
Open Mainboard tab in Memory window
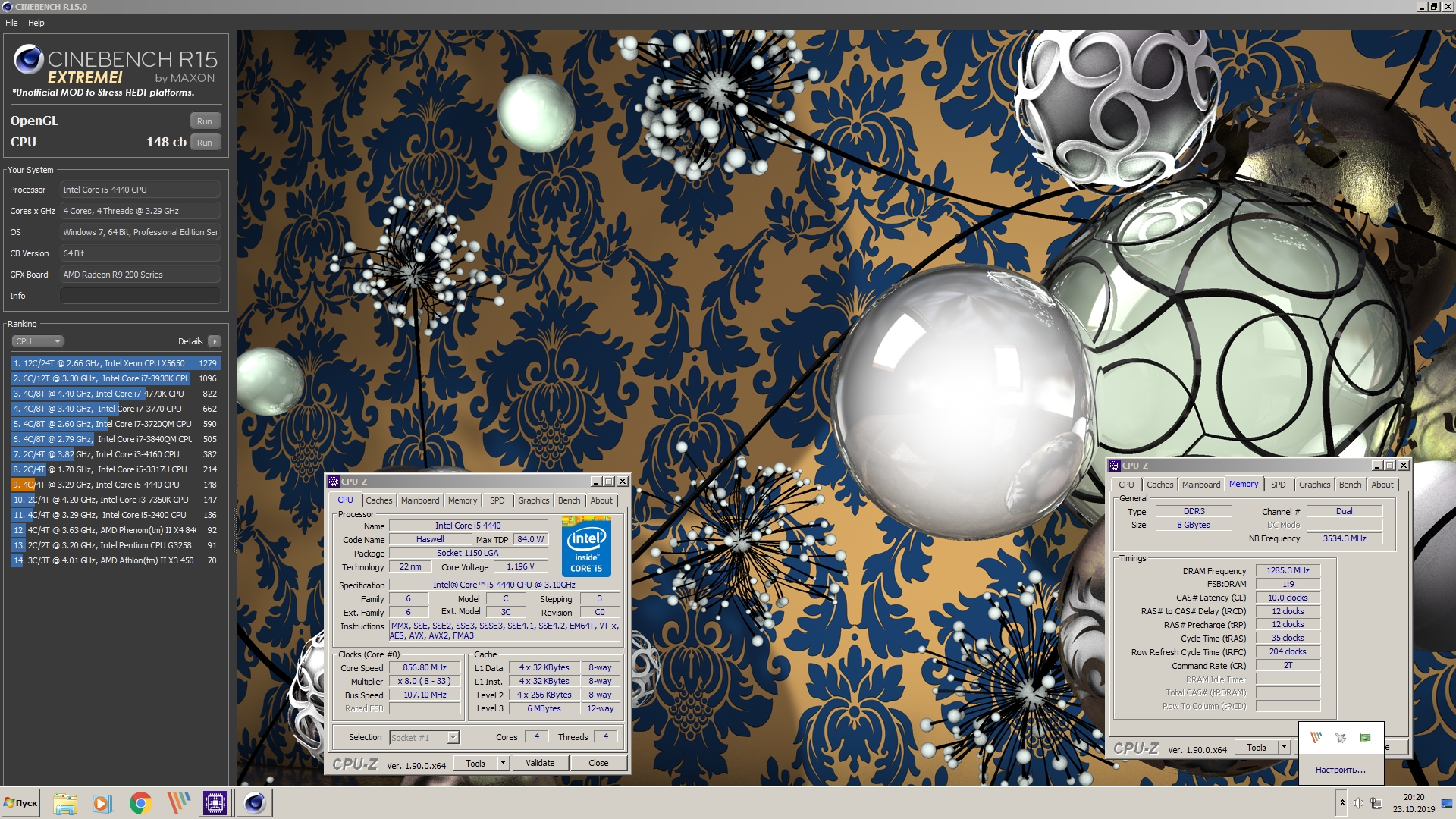coord(1201,485)
